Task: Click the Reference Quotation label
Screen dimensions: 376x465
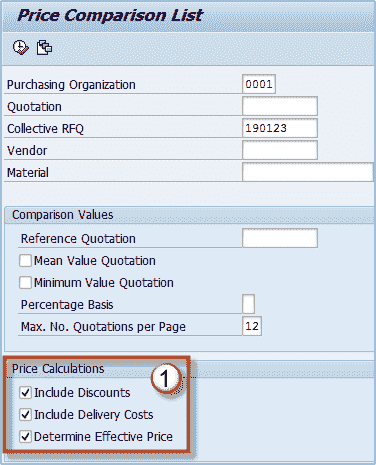Action: 78,239
